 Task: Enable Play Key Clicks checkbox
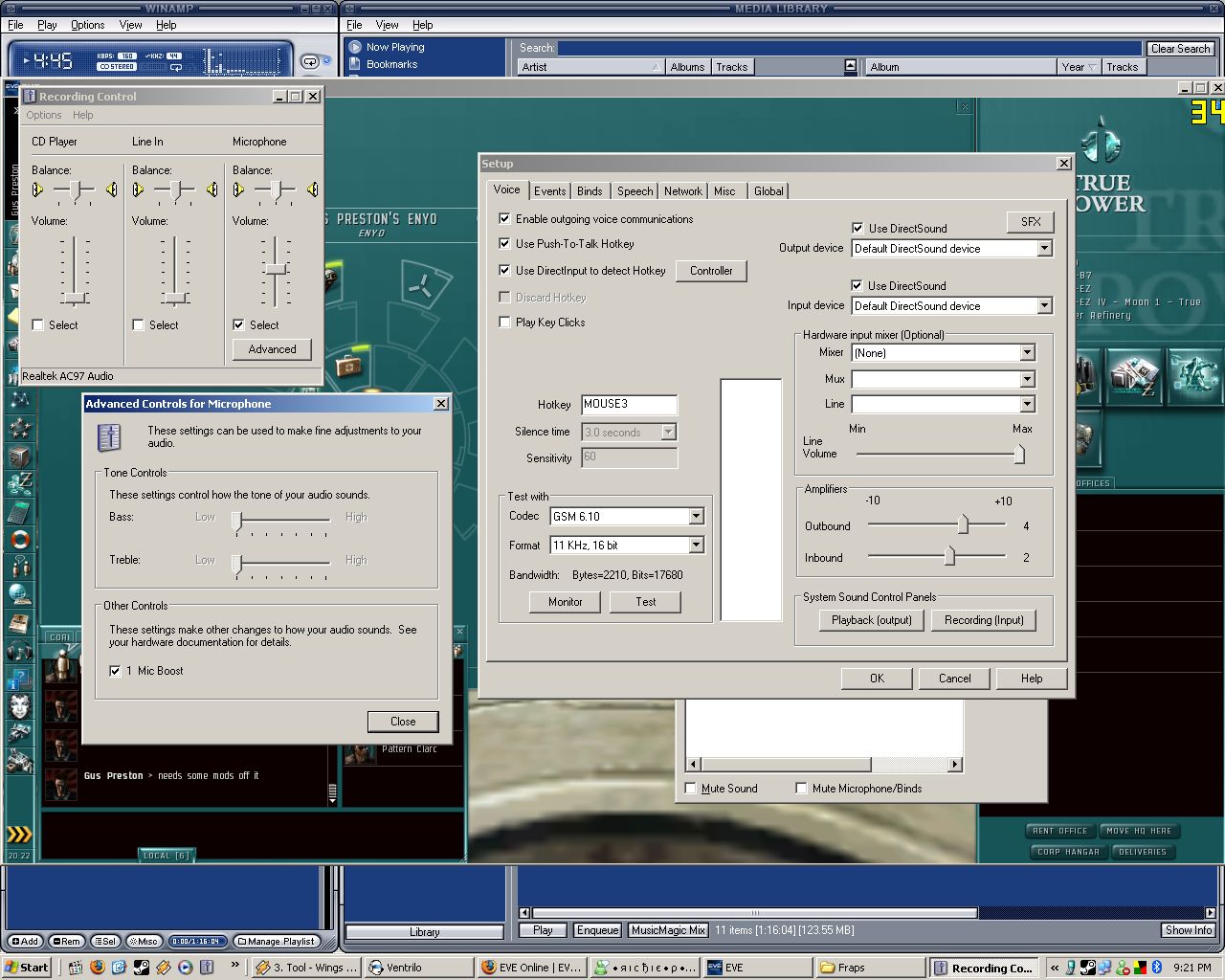[504, 323]
